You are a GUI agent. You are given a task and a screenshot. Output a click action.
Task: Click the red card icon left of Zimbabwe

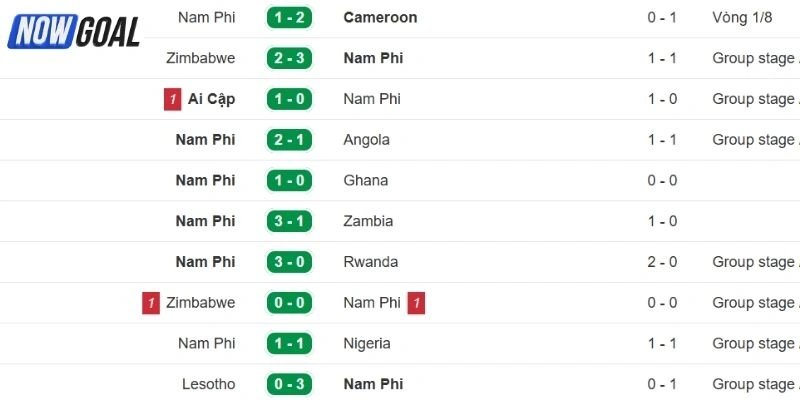coord(151,303)
